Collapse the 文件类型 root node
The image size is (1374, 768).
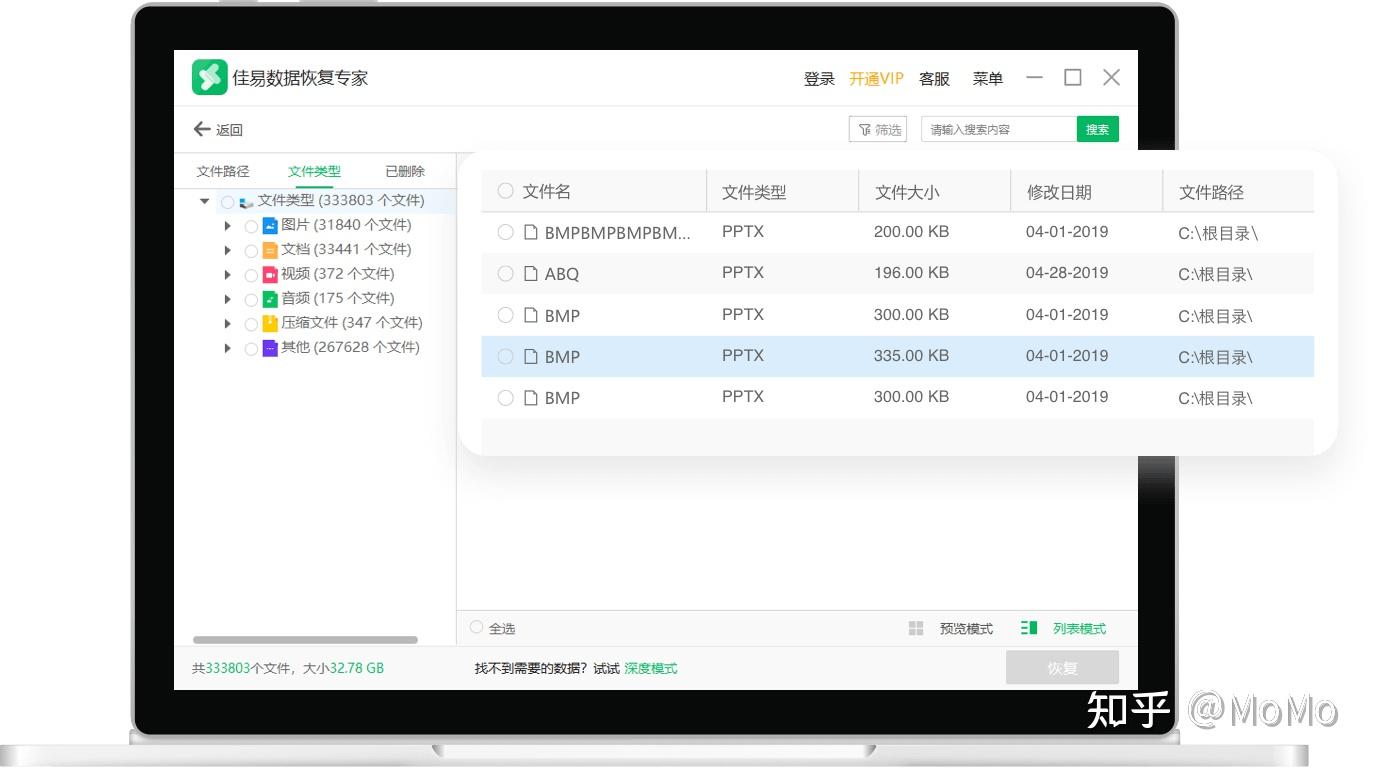pyautogui.click(x=205, y=201)
